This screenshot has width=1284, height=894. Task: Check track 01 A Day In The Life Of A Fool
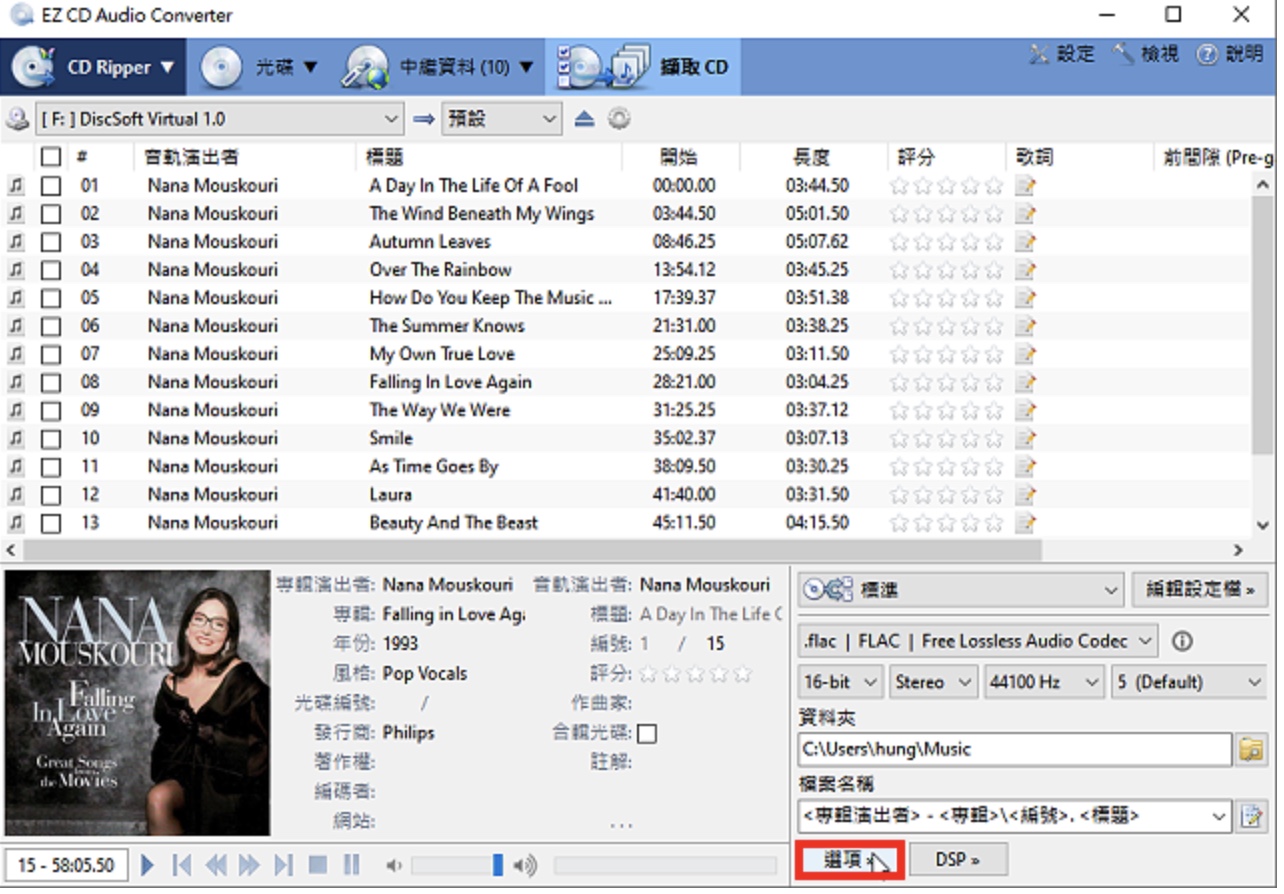tap(51, 186)
